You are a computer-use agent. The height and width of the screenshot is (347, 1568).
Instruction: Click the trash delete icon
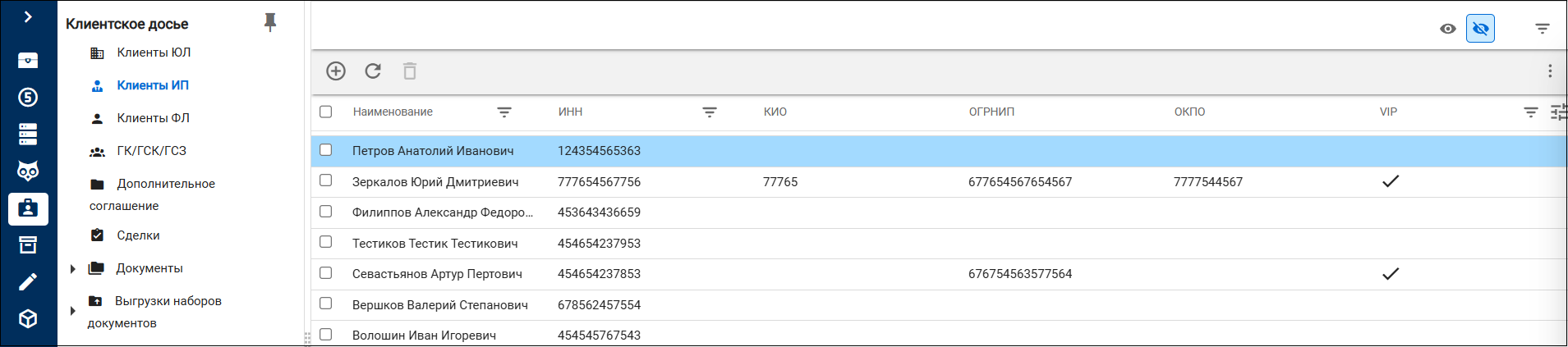coord(410,71)
